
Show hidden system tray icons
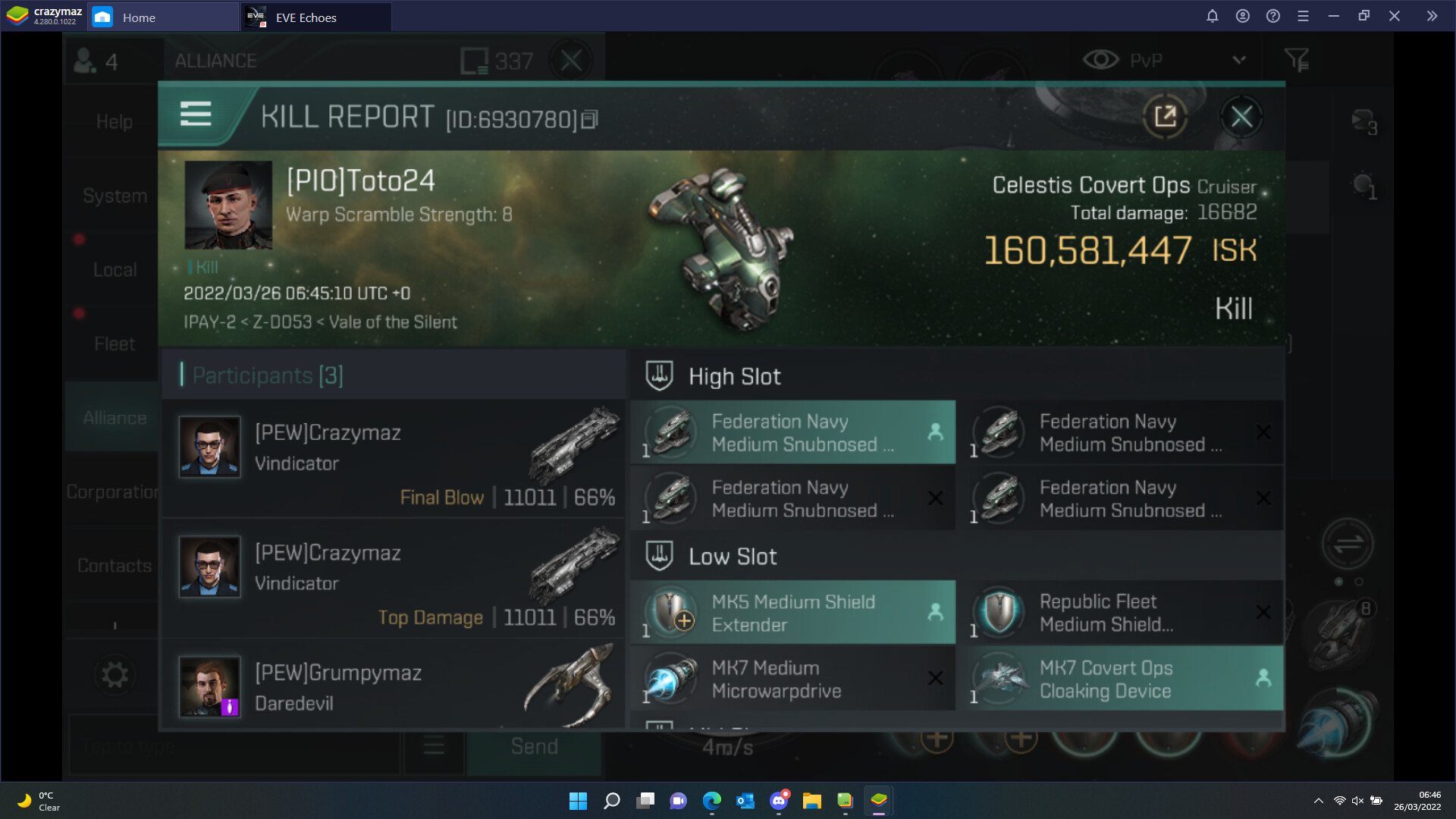[x=1318, y=801]
